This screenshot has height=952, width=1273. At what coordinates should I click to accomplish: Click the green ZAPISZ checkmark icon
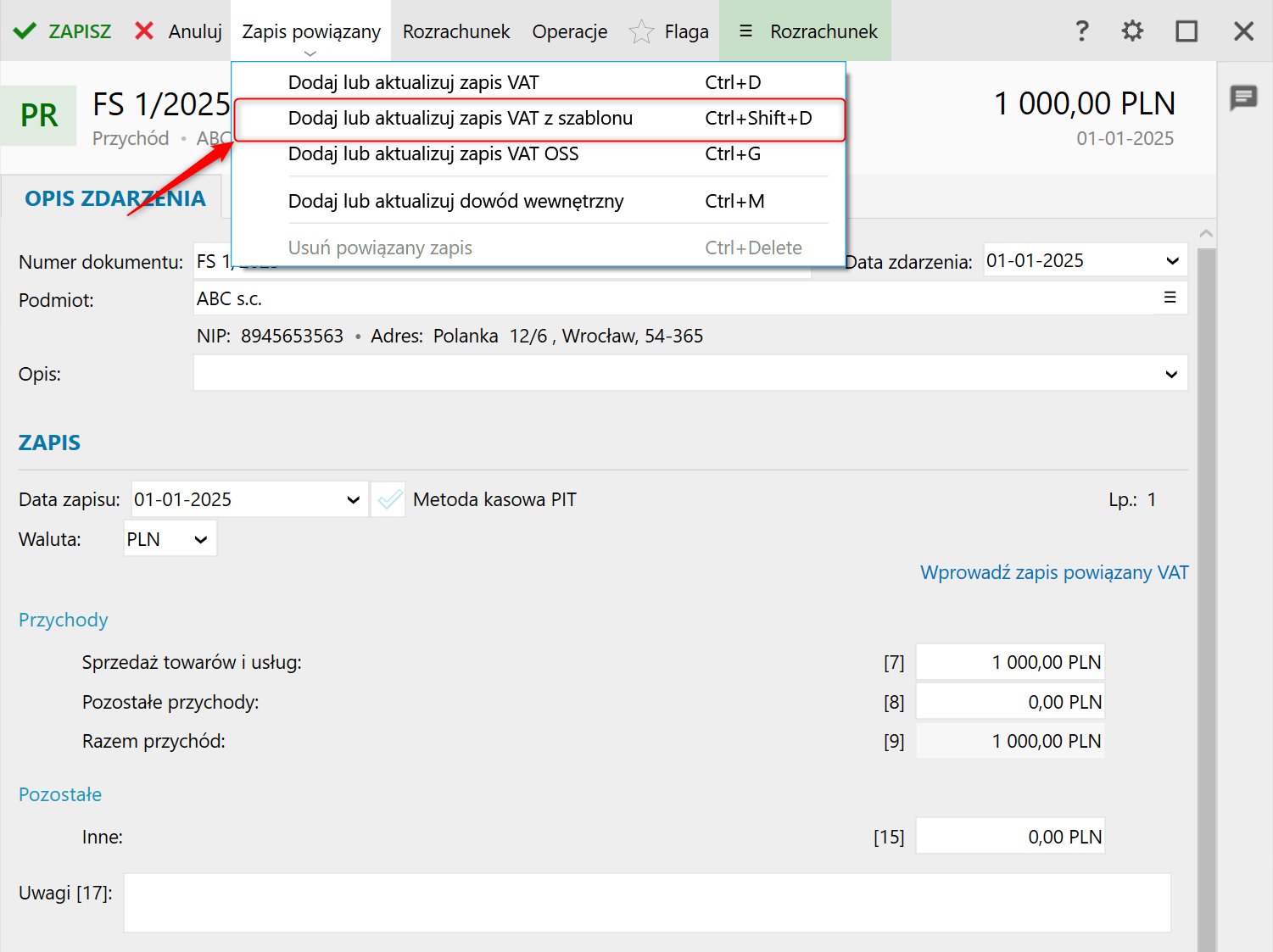tap(25, 31)
